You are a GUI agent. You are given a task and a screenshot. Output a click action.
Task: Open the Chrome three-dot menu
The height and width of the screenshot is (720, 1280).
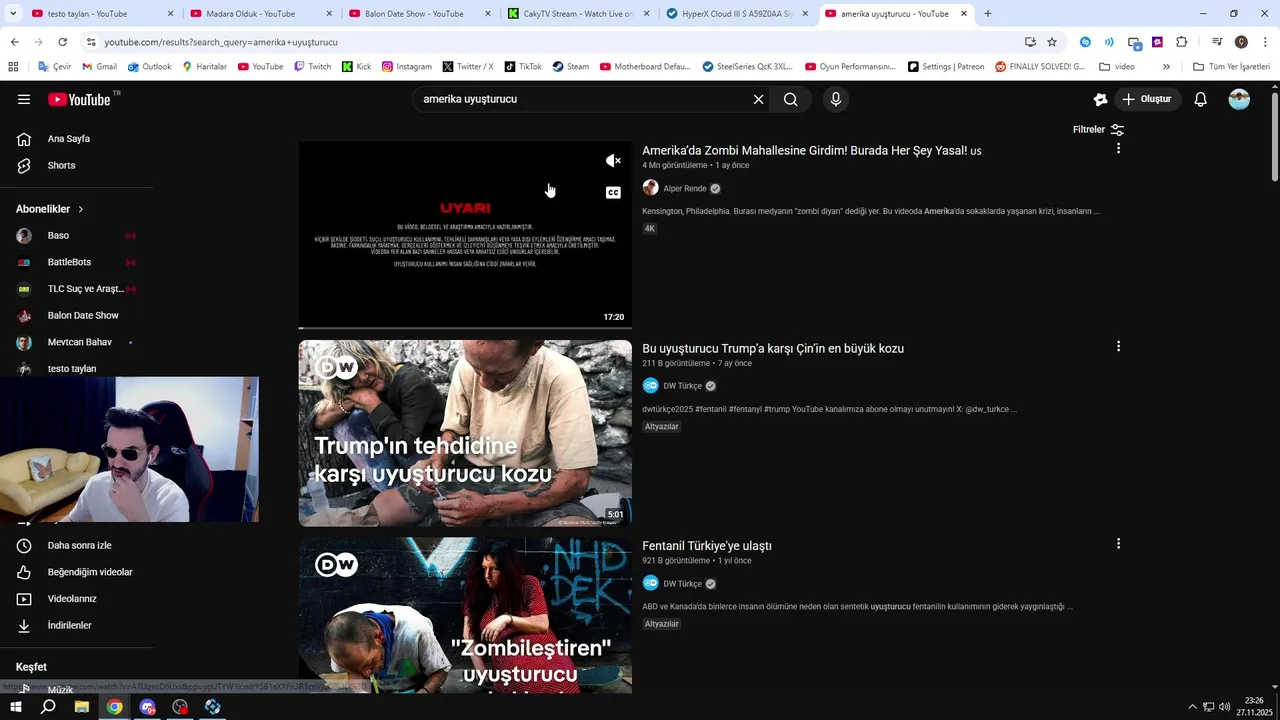tap(1263, 42)
